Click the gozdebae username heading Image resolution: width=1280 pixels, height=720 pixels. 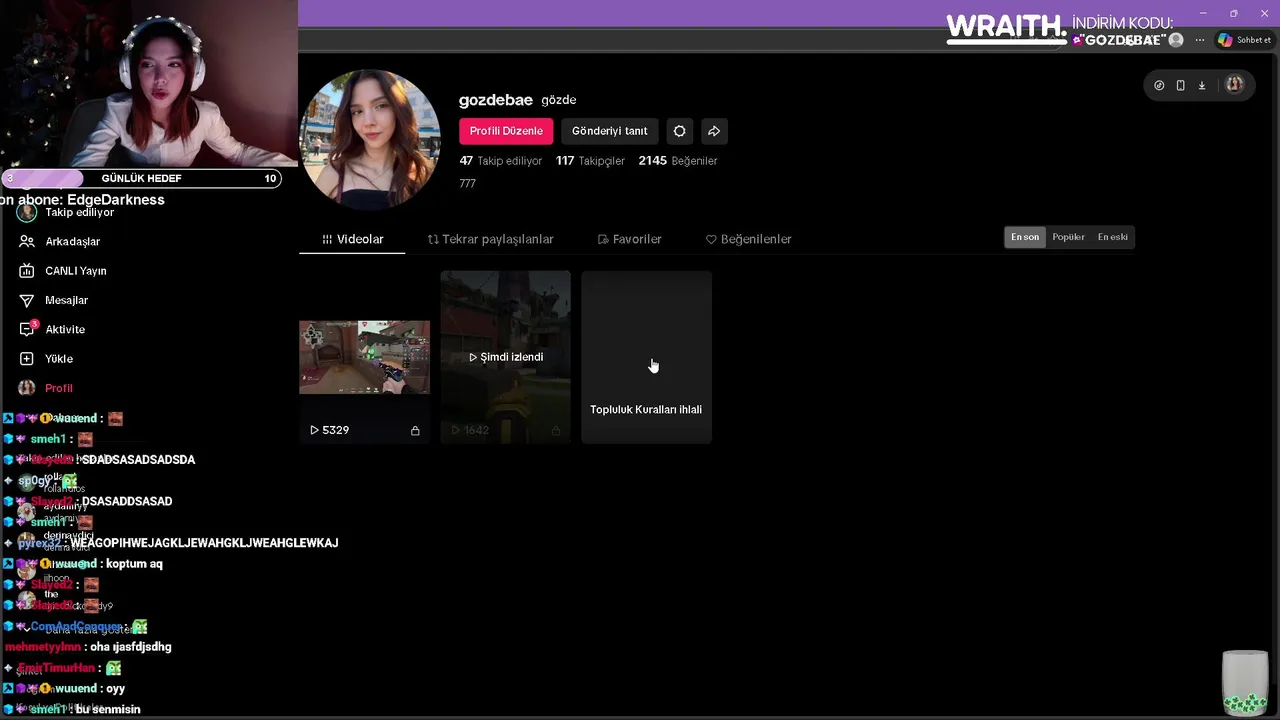click(495, 100)
